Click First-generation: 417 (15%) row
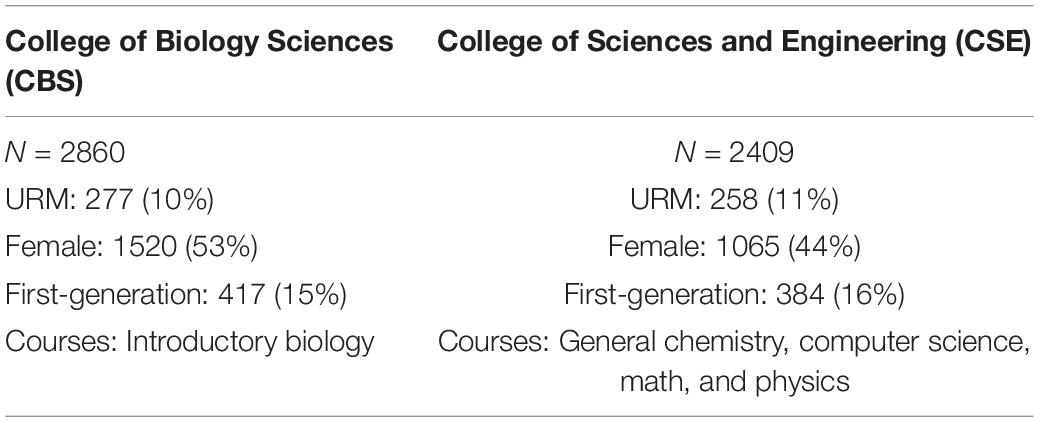The width and height of the screenshot is (1039, 422). [x=176, y=296]
